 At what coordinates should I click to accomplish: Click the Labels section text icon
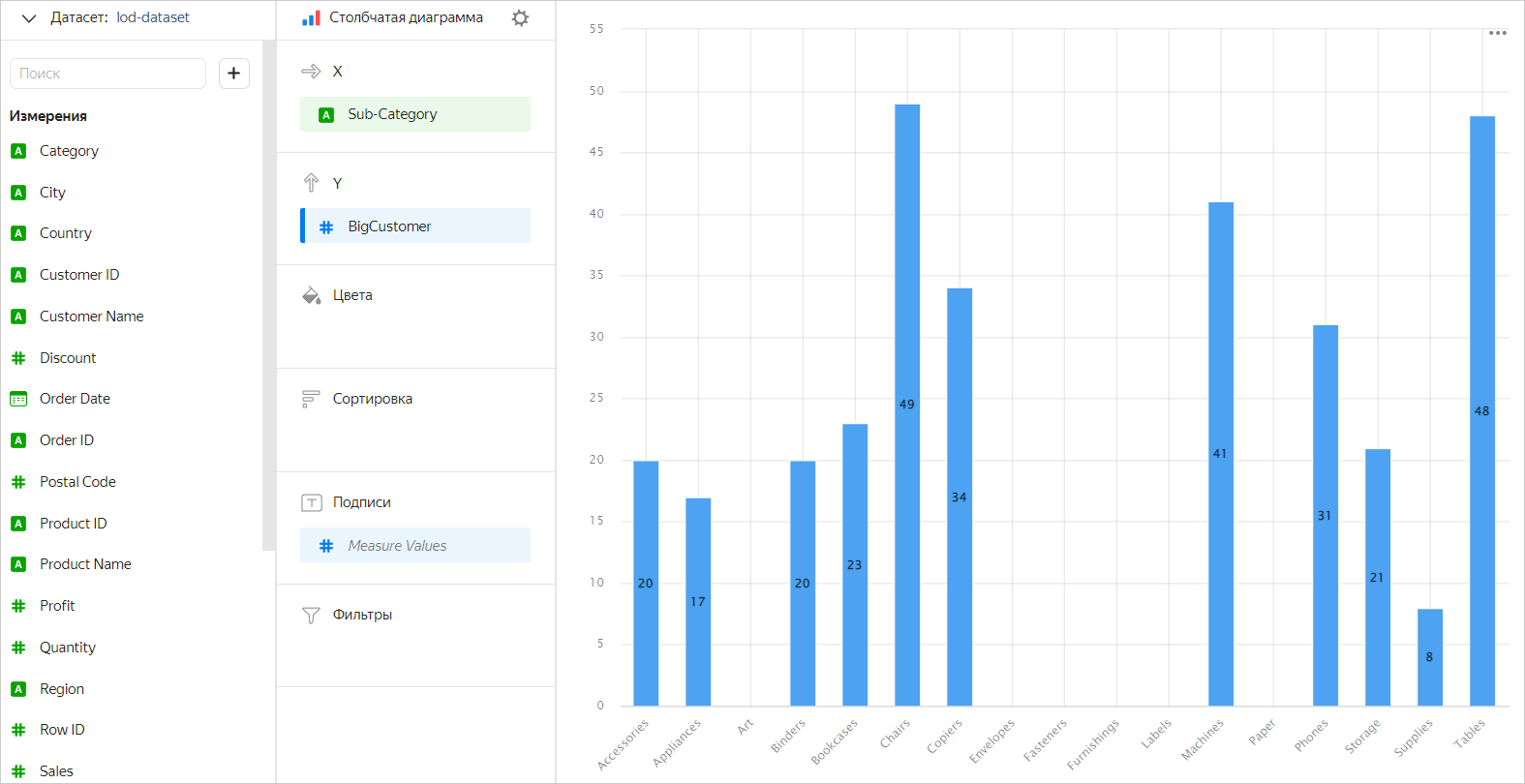(311, 502)
